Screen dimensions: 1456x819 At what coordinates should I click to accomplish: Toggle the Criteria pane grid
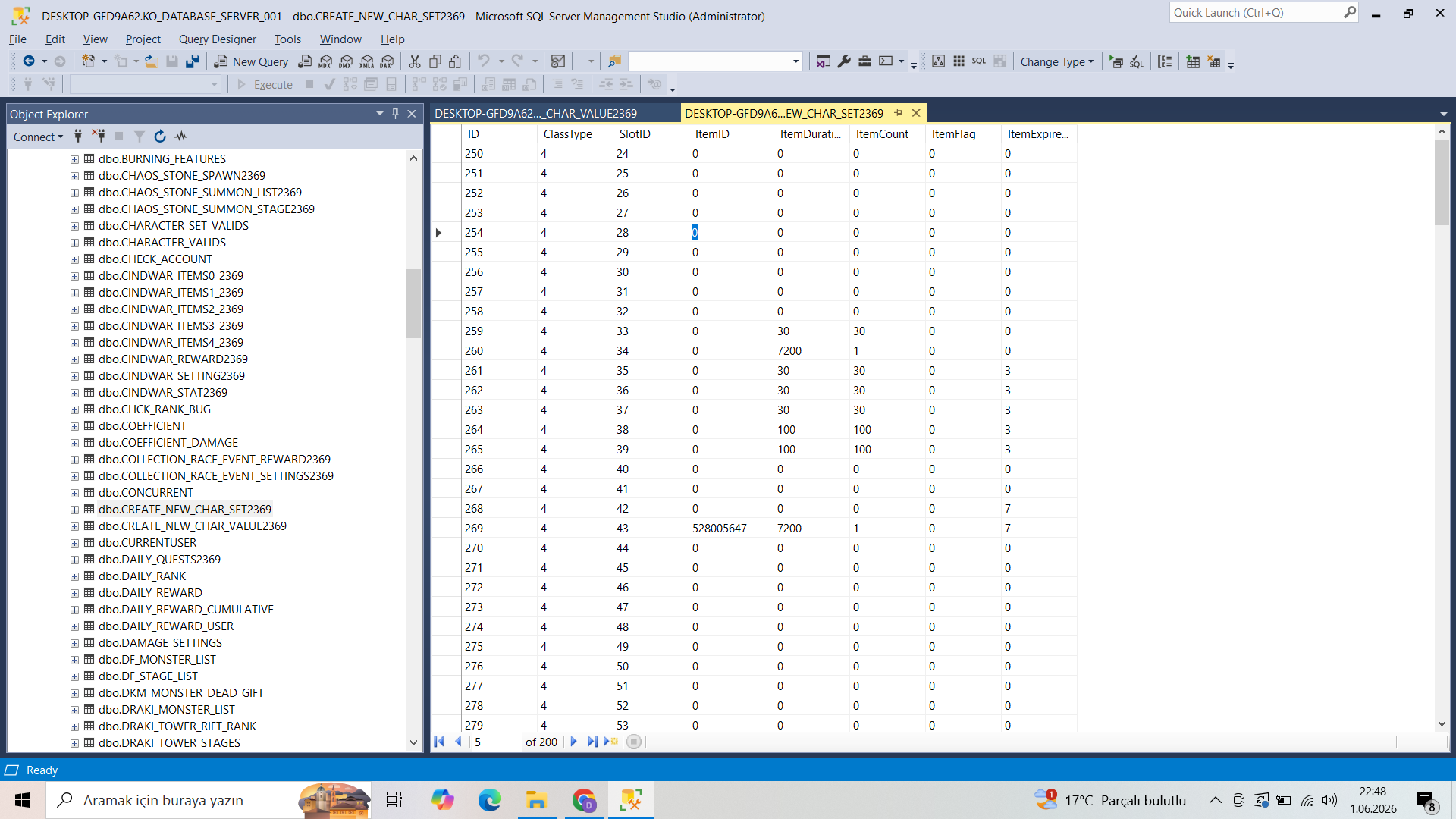click(959, 61)
